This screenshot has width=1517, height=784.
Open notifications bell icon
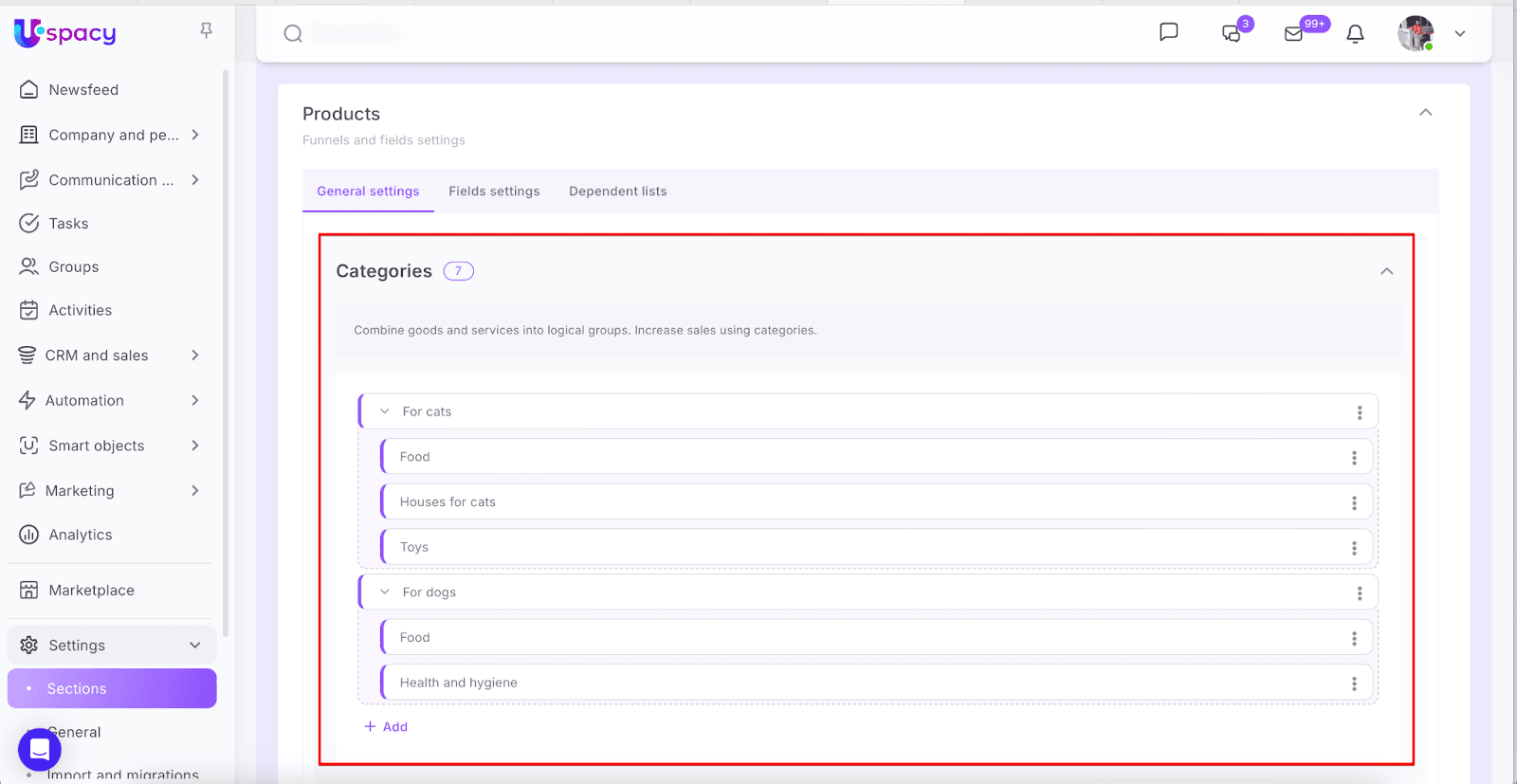point(1355,34)
